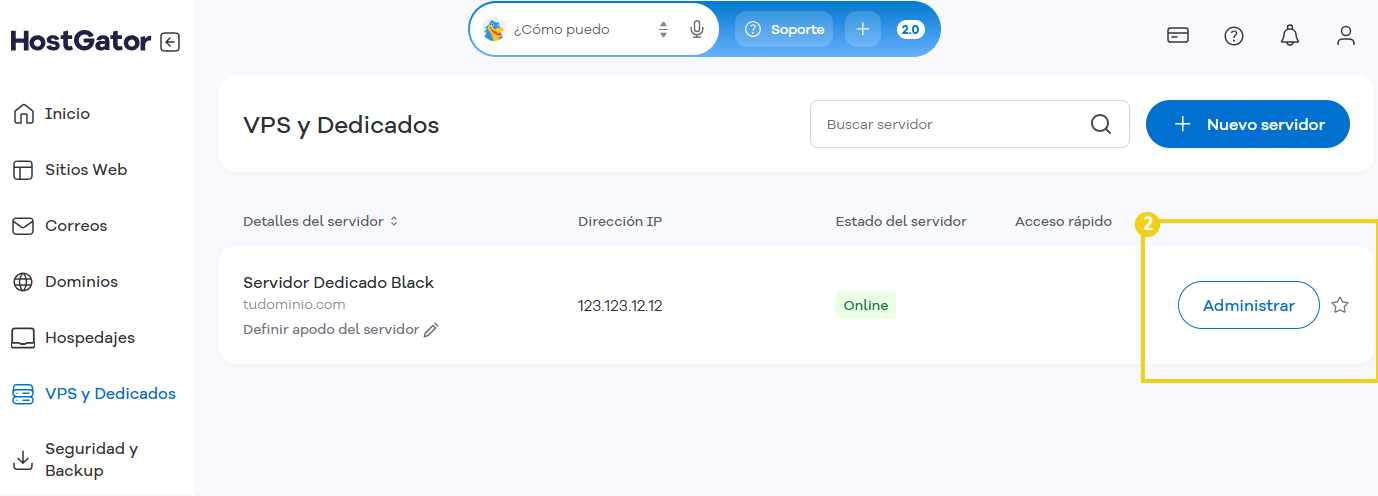Collapse the sidebar with the arrow icon

pyautogui.click(x=170, y=42)
